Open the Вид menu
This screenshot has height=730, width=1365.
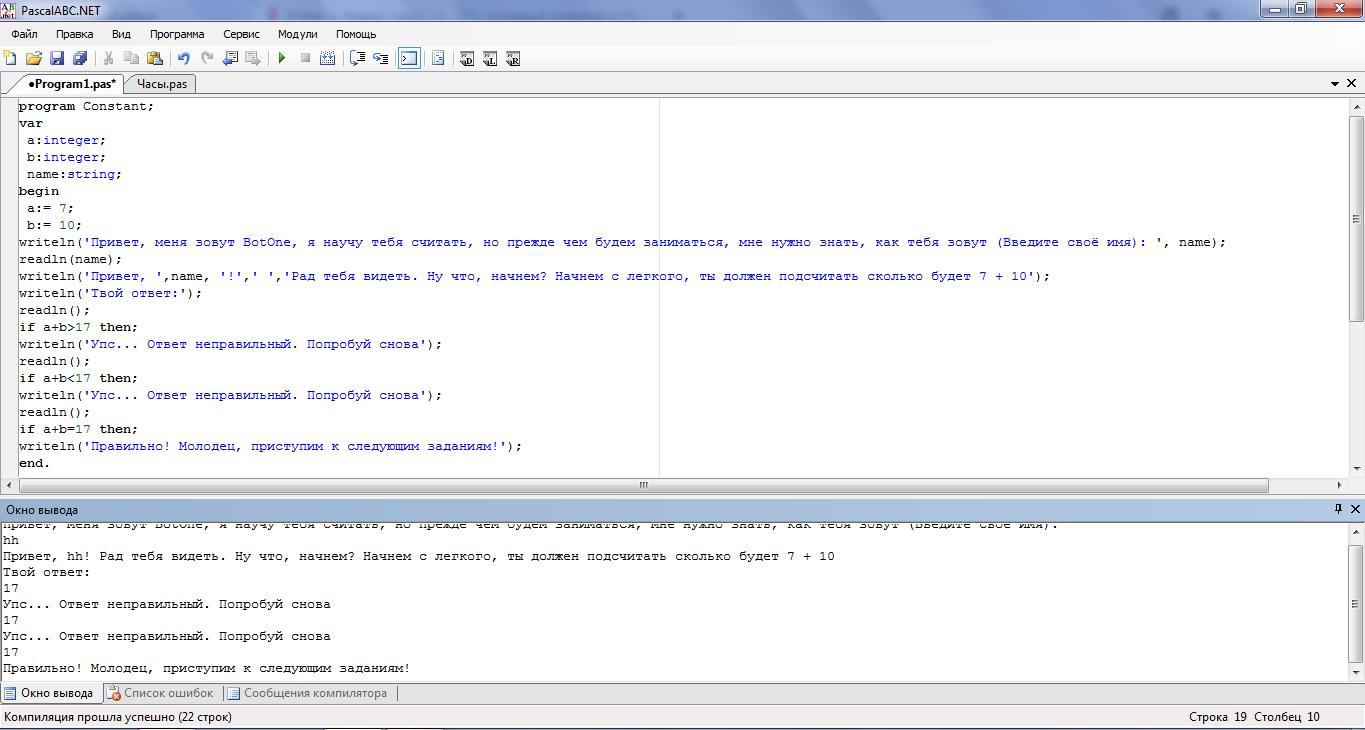pos(121,34)
